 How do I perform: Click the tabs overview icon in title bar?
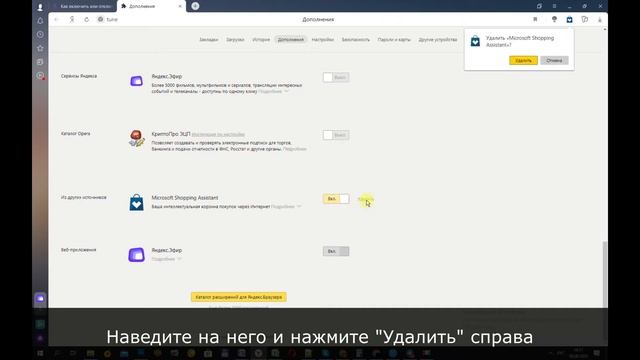[539, 6]
